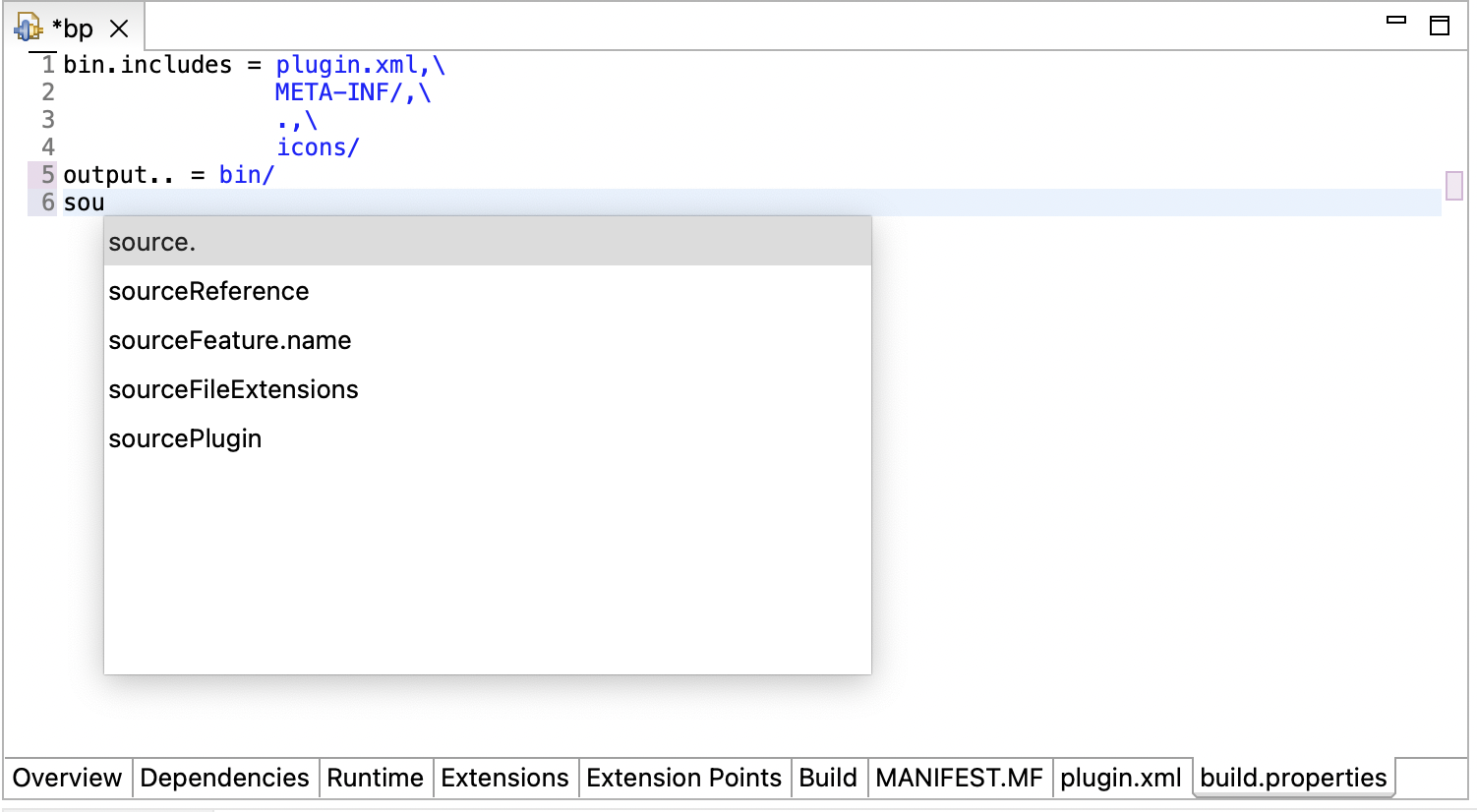
Task: Open the Dependencies tab
Action: [x=224, y=778]
